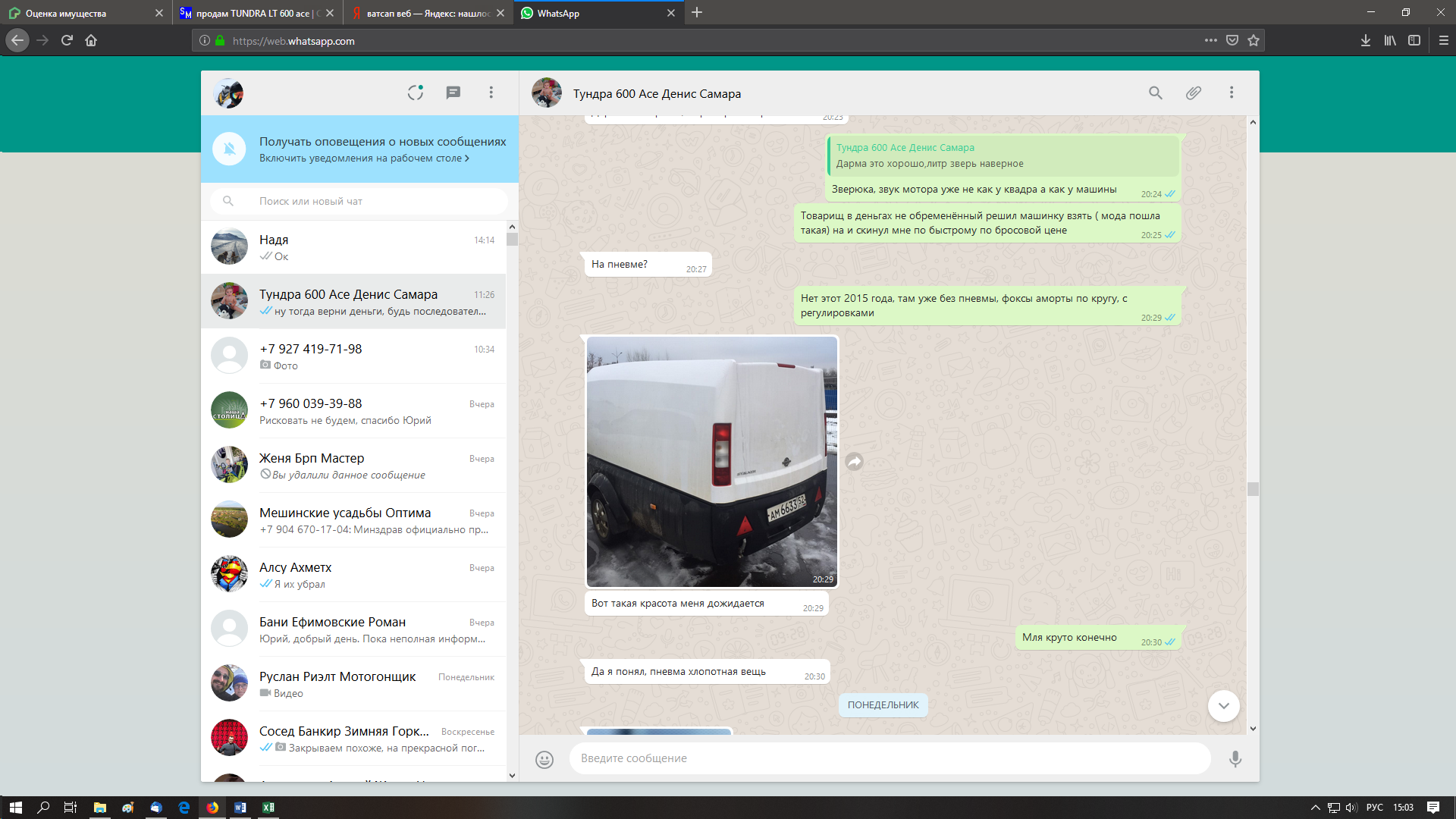
Task: Go back in browser history
Action: [x=17, y=40]
